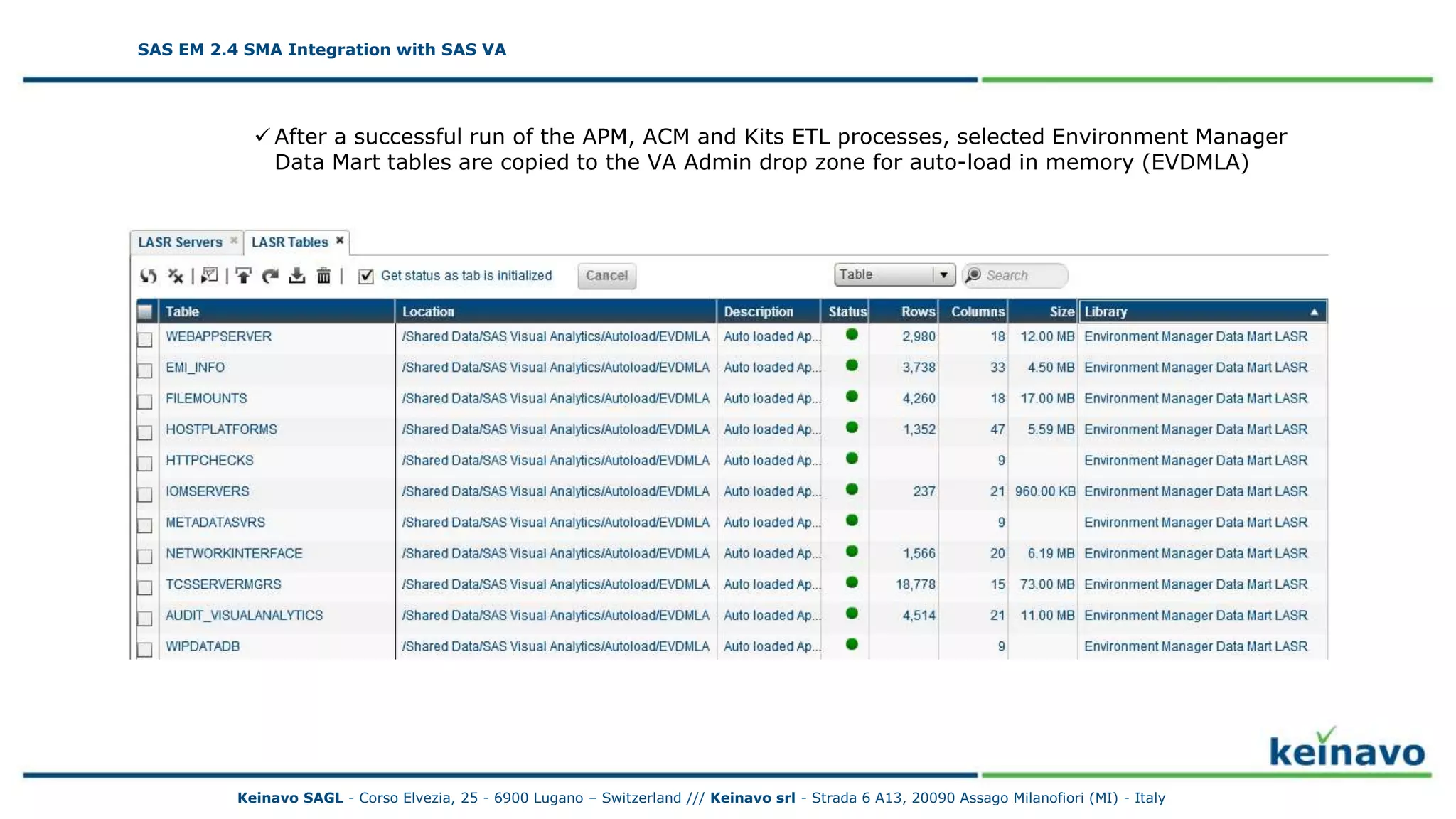Open the Table filter dropdown

click(894, 274)
